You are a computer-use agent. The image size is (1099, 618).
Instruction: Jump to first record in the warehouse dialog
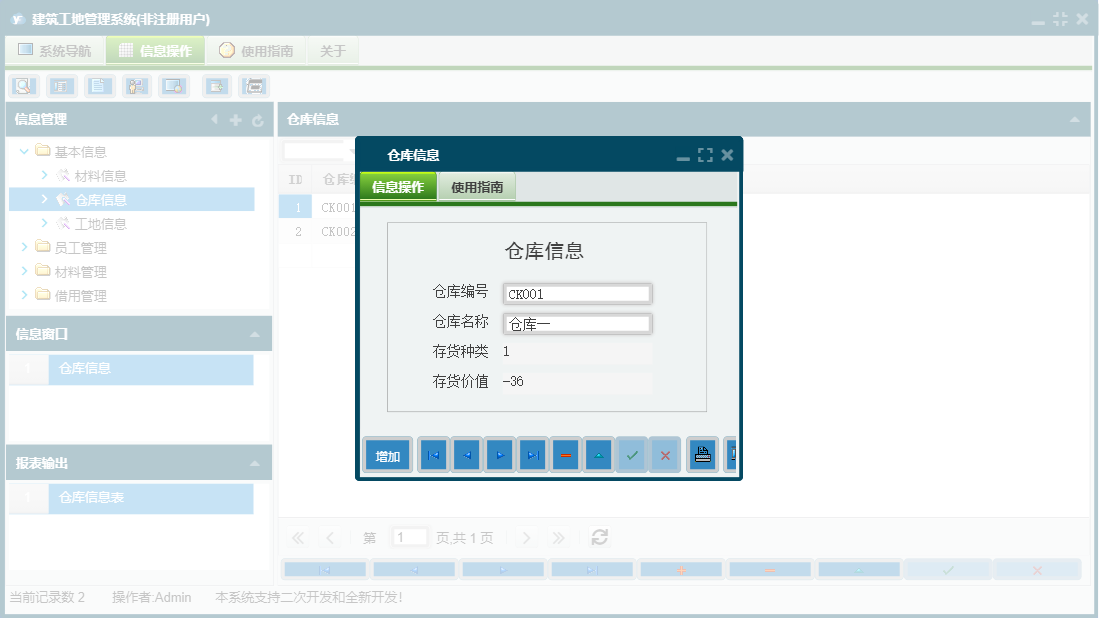click(x=432, y=454)
